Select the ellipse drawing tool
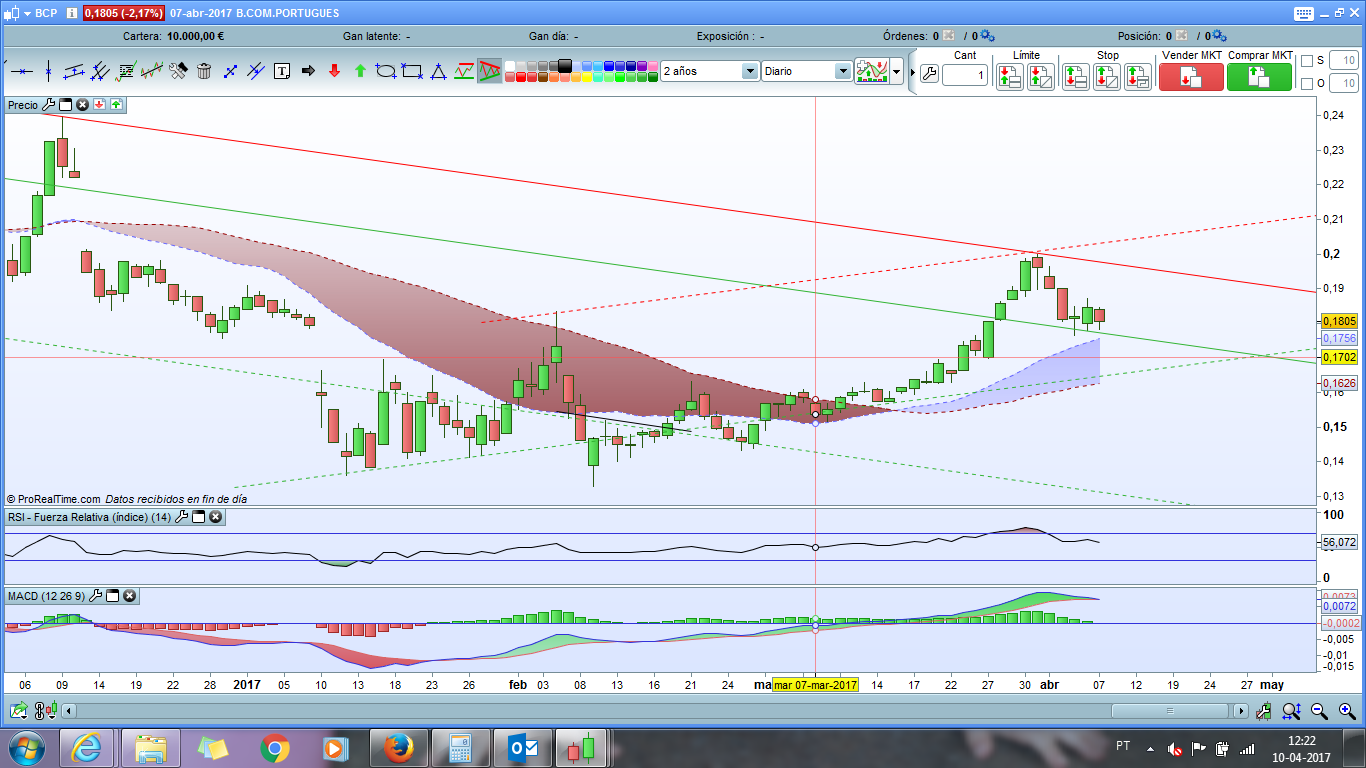This screenshot has width=1366, height=768. [x=386, y=71]
